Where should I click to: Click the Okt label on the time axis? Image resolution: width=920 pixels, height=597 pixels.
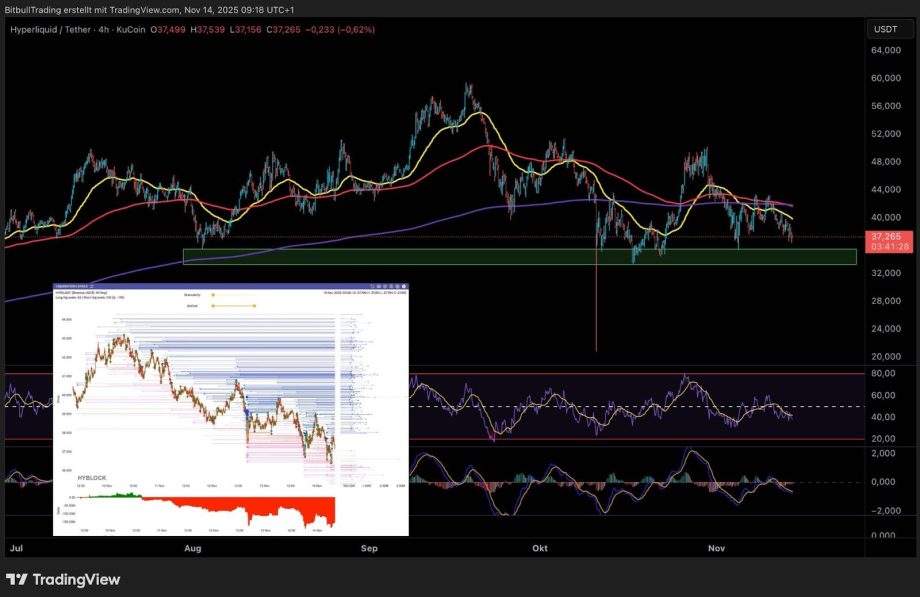539,549
